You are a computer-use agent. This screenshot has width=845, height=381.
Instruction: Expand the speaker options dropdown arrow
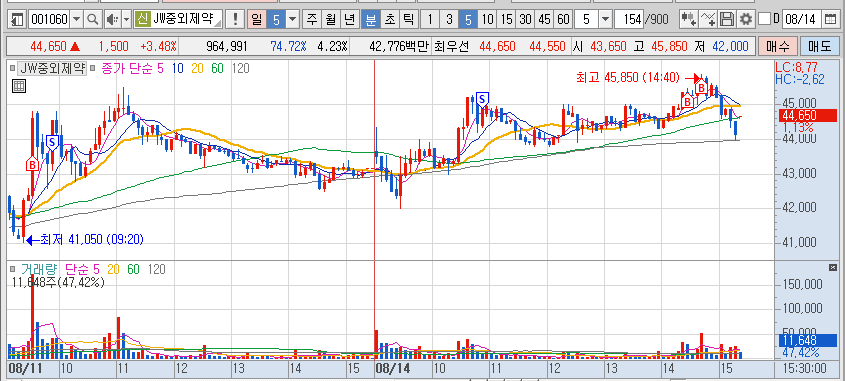[x=126, y=20]
